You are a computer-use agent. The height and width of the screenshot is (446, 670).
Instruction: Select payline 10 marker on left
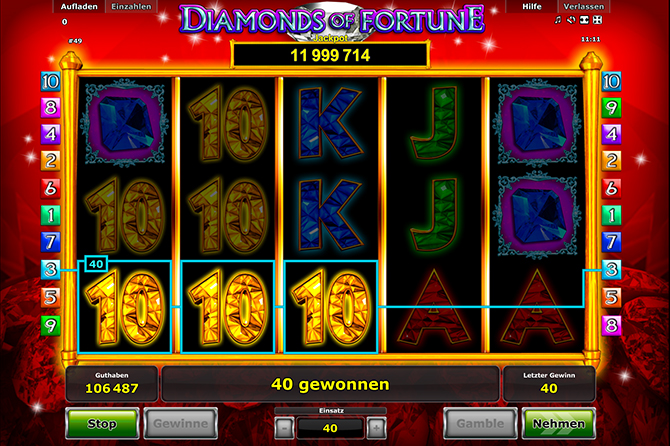coord(50,82)
